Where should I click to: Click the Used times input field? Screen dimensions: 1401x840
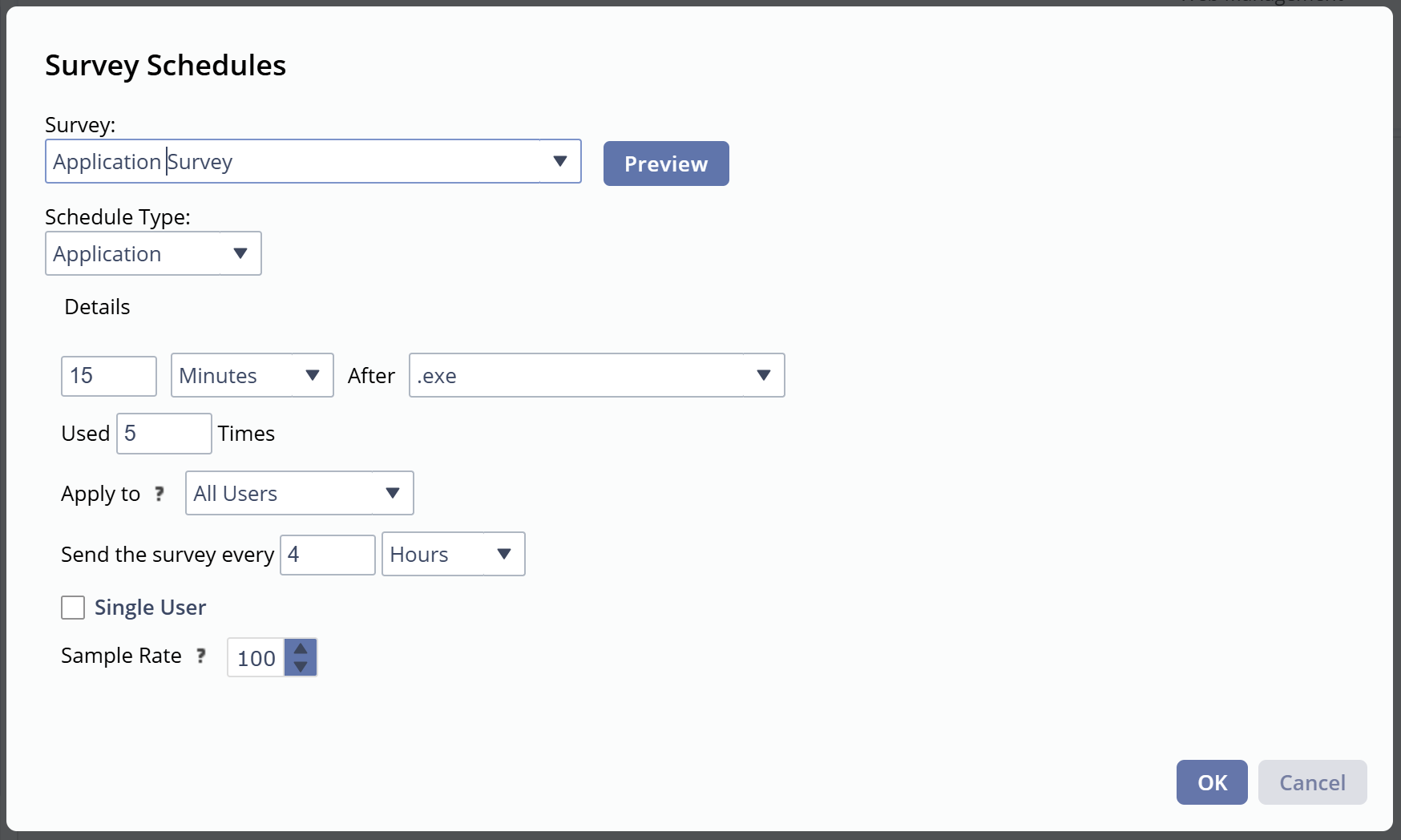[164, 434]
